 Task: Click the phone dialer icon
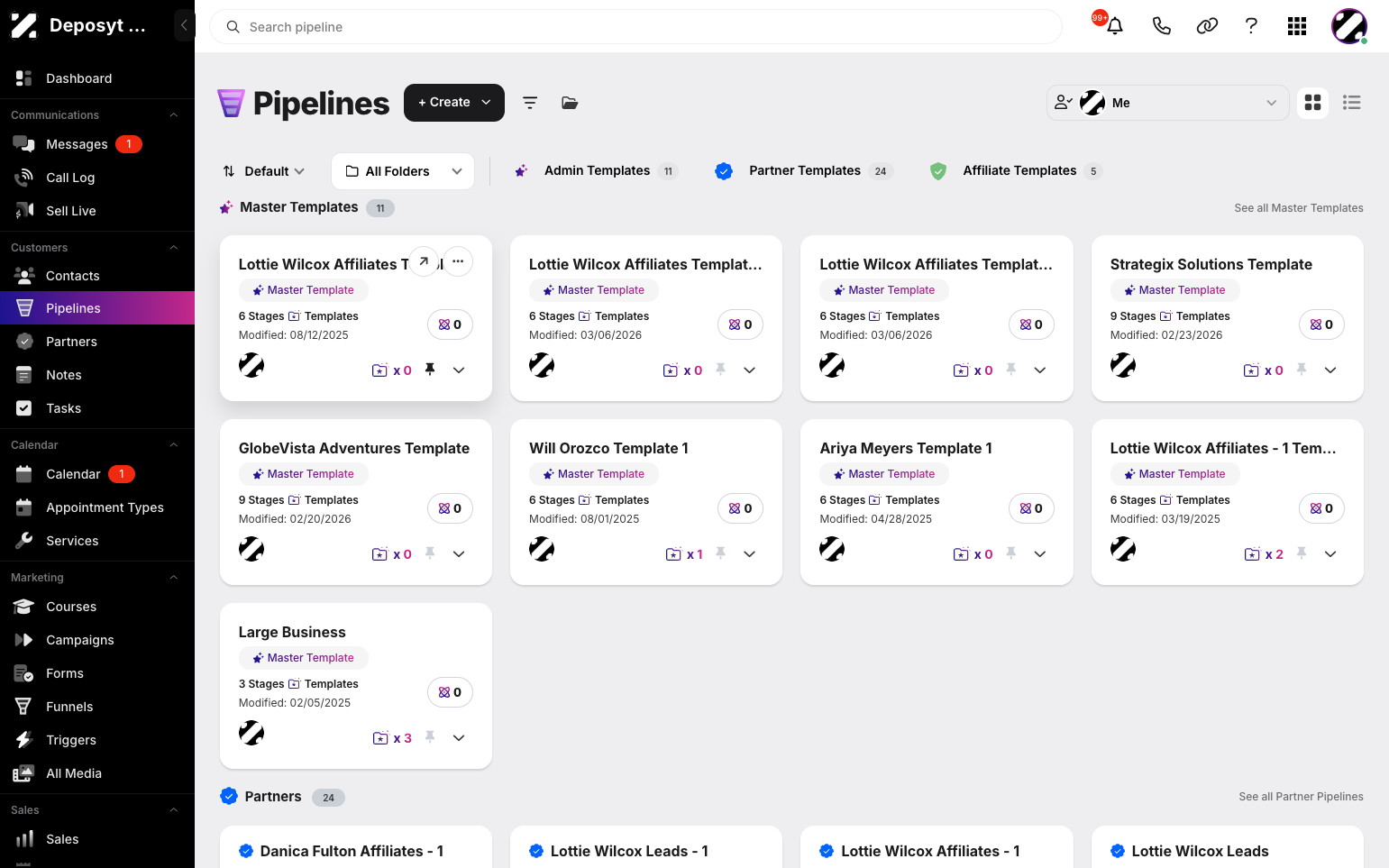1162,26
